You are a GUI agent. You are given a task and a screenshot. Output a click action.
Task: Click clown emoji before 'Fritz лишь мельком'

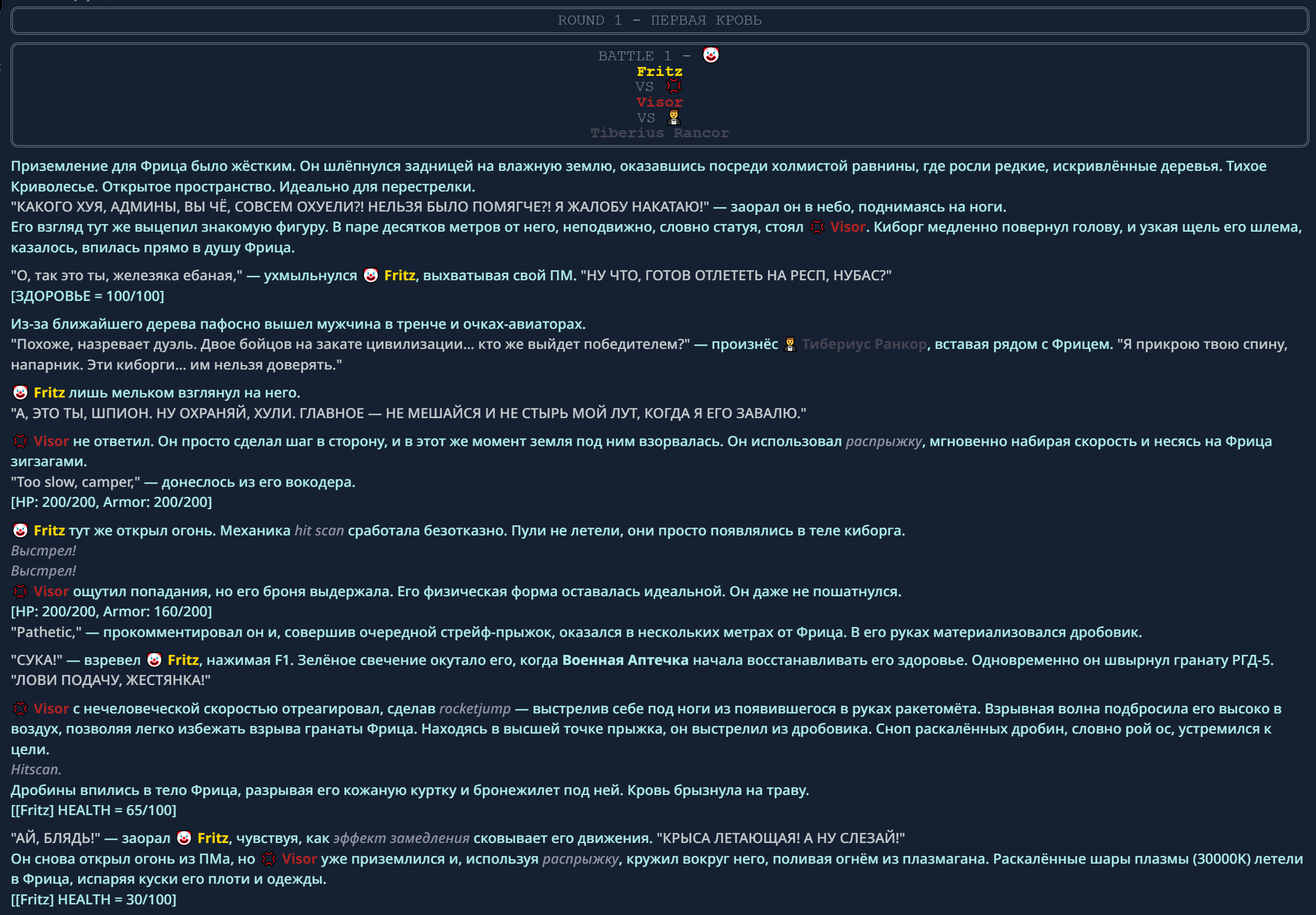coord(20,392)
